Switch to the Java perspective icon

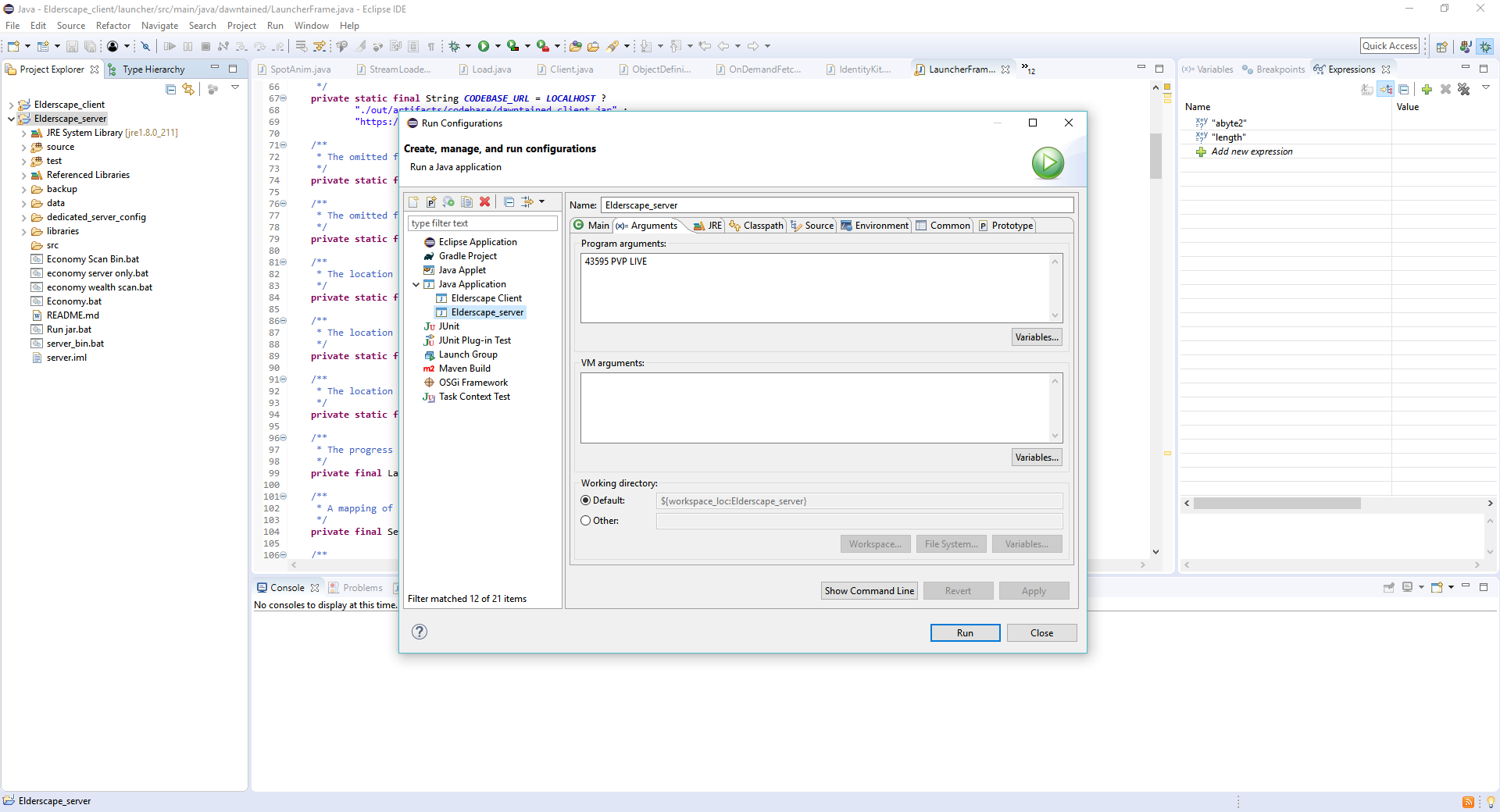pos(1466,47)
